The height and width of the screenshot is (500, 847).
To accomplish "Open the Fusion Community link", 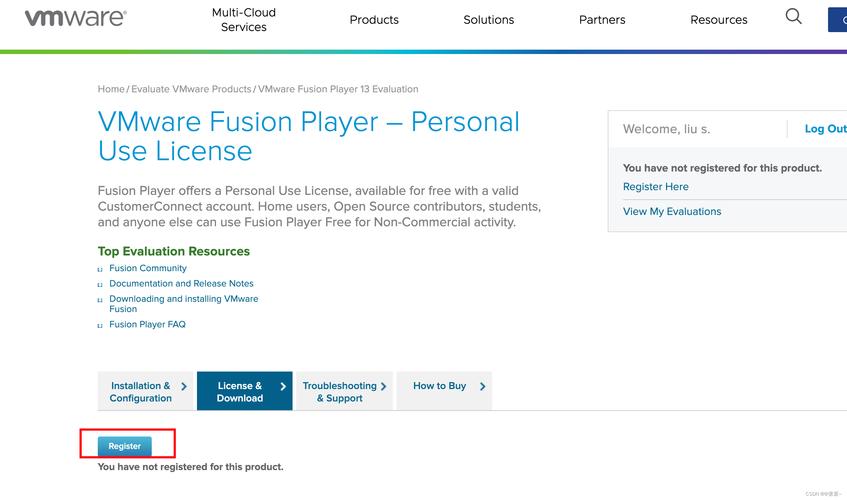I will coord(148,268).
